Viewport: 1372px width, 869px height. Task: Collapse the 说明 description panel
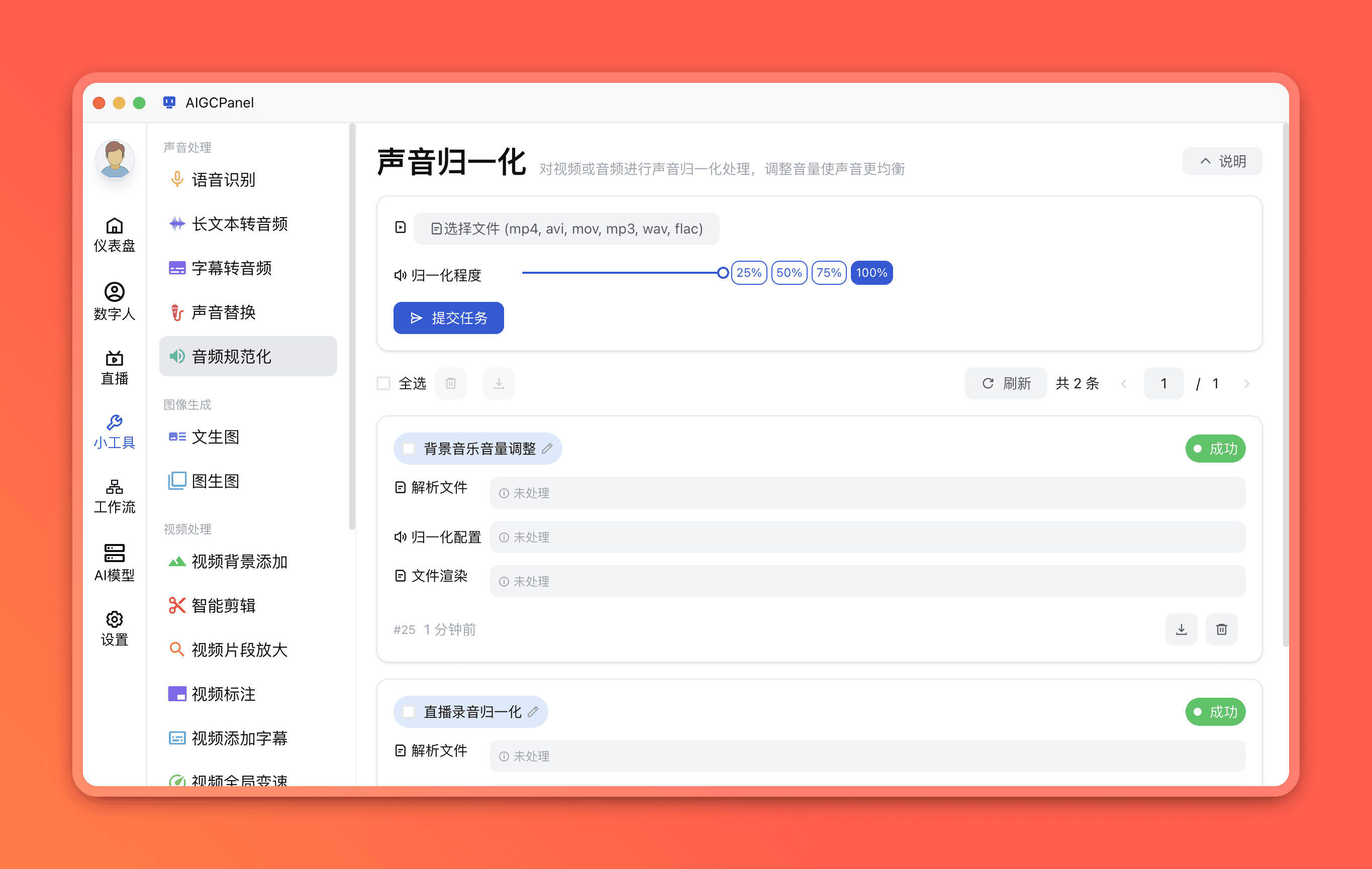click(x=1222, y=161)
